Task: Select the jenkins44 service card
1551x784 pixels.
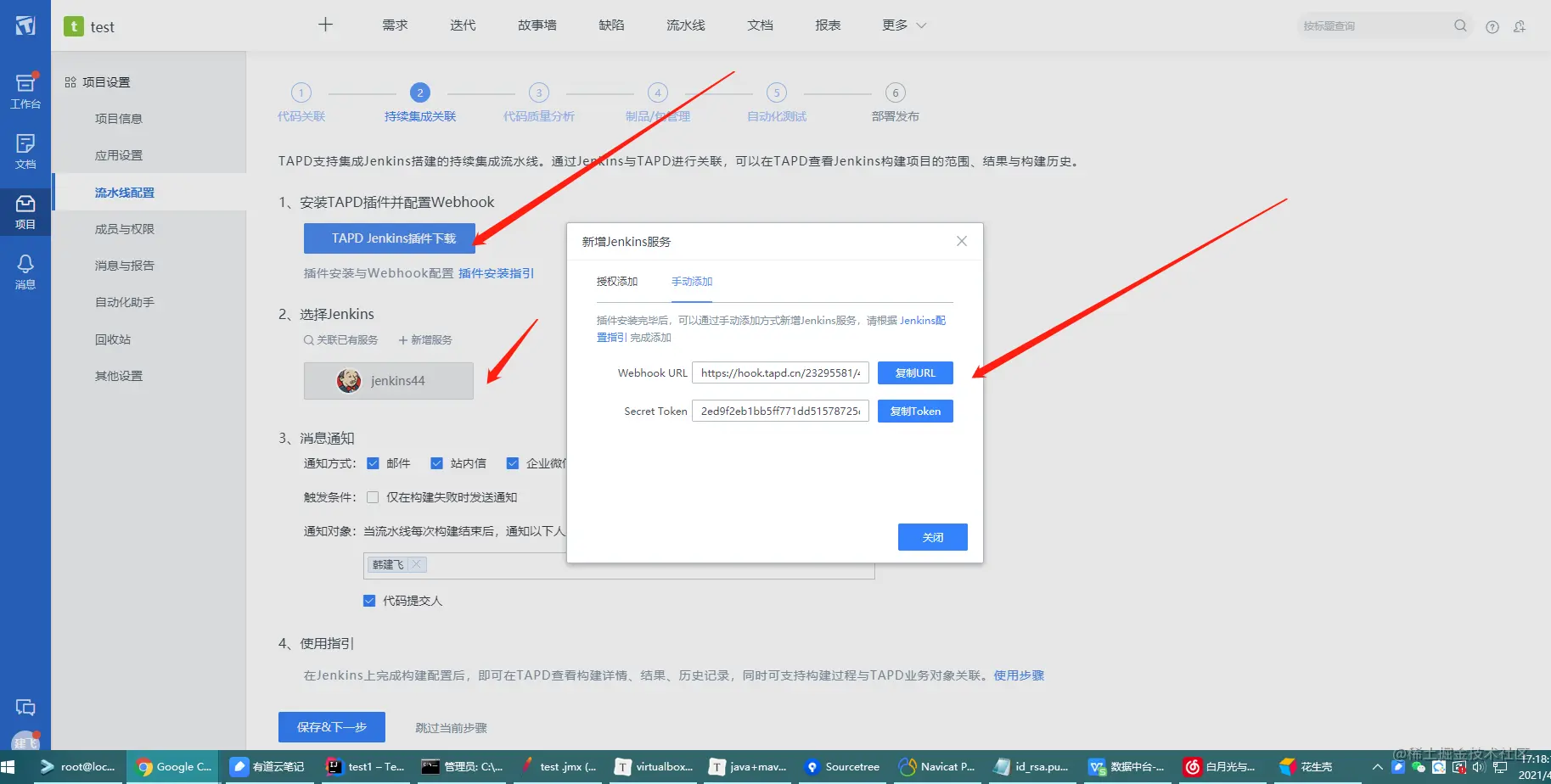Action: click(389, 381)
